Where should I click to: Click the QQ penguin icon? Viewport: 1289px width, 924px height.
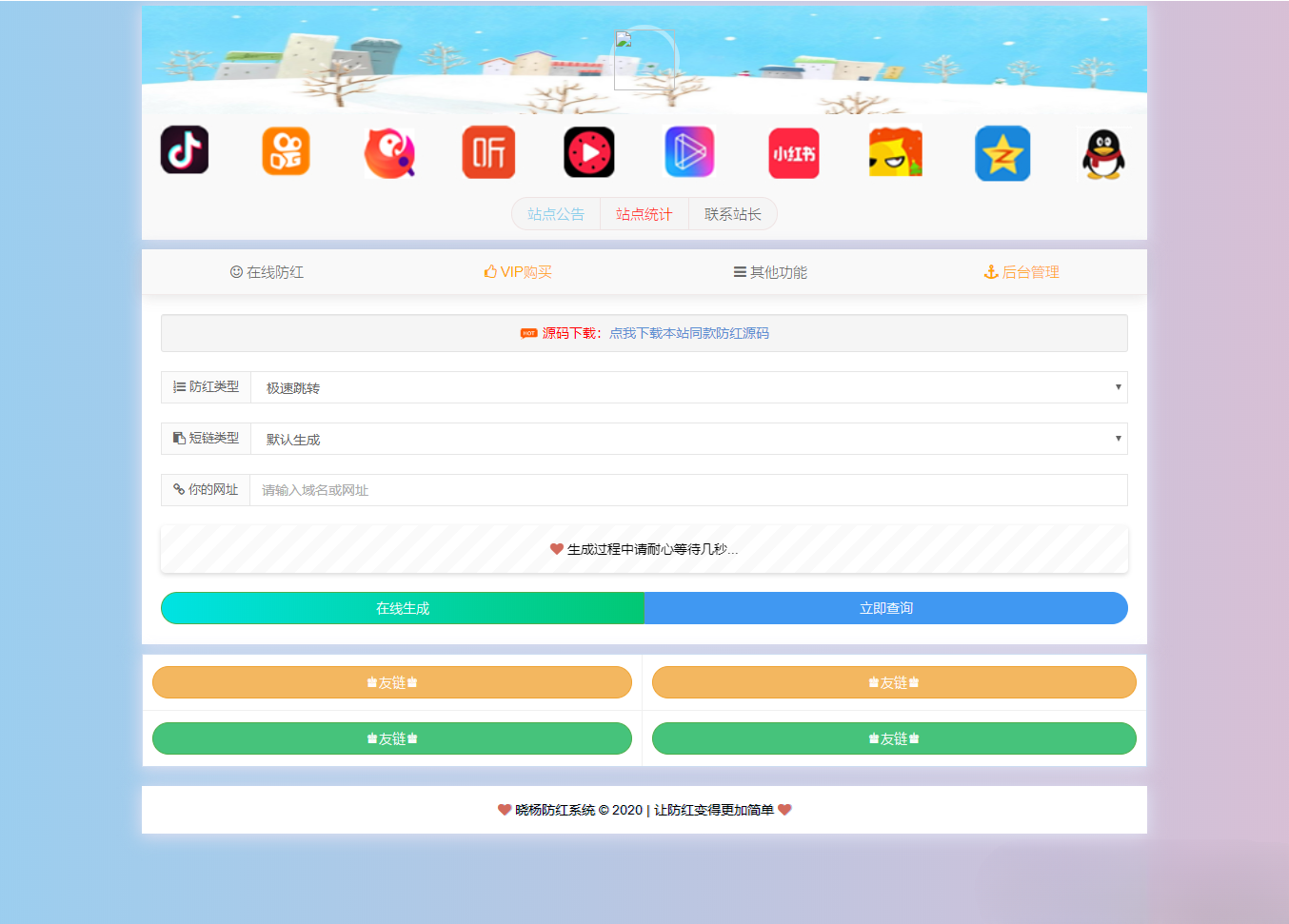click(1102, 153)
